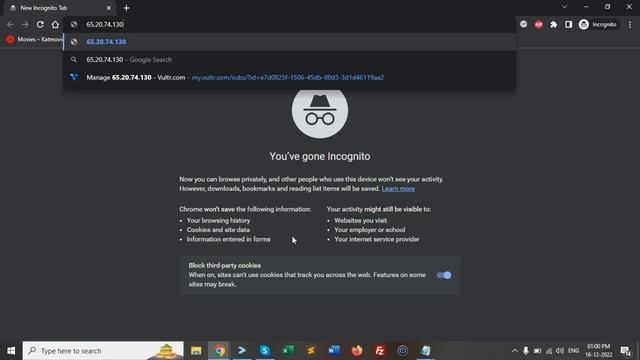The image size is (640, 360).
Task: Open the teal notepad-style taskbar app
Action: tap(425, 351)
